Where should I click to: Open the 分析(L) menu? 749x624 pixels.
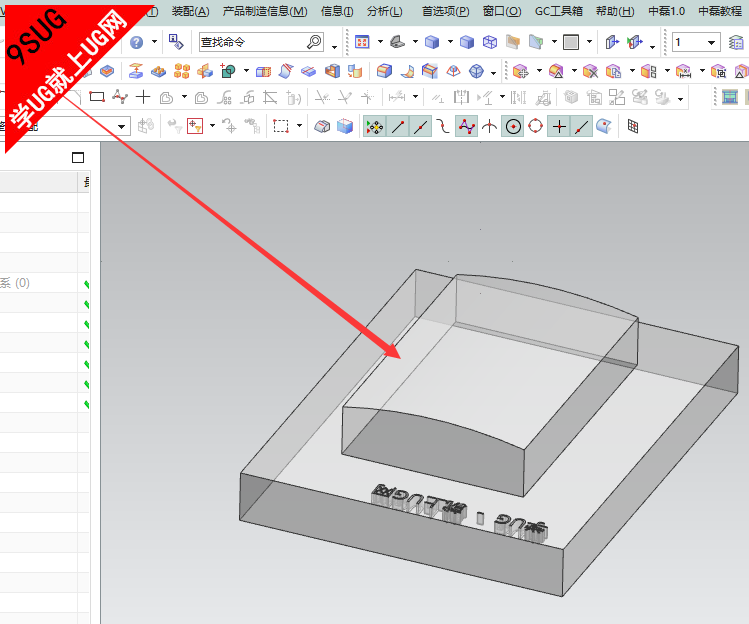(385, 11)
